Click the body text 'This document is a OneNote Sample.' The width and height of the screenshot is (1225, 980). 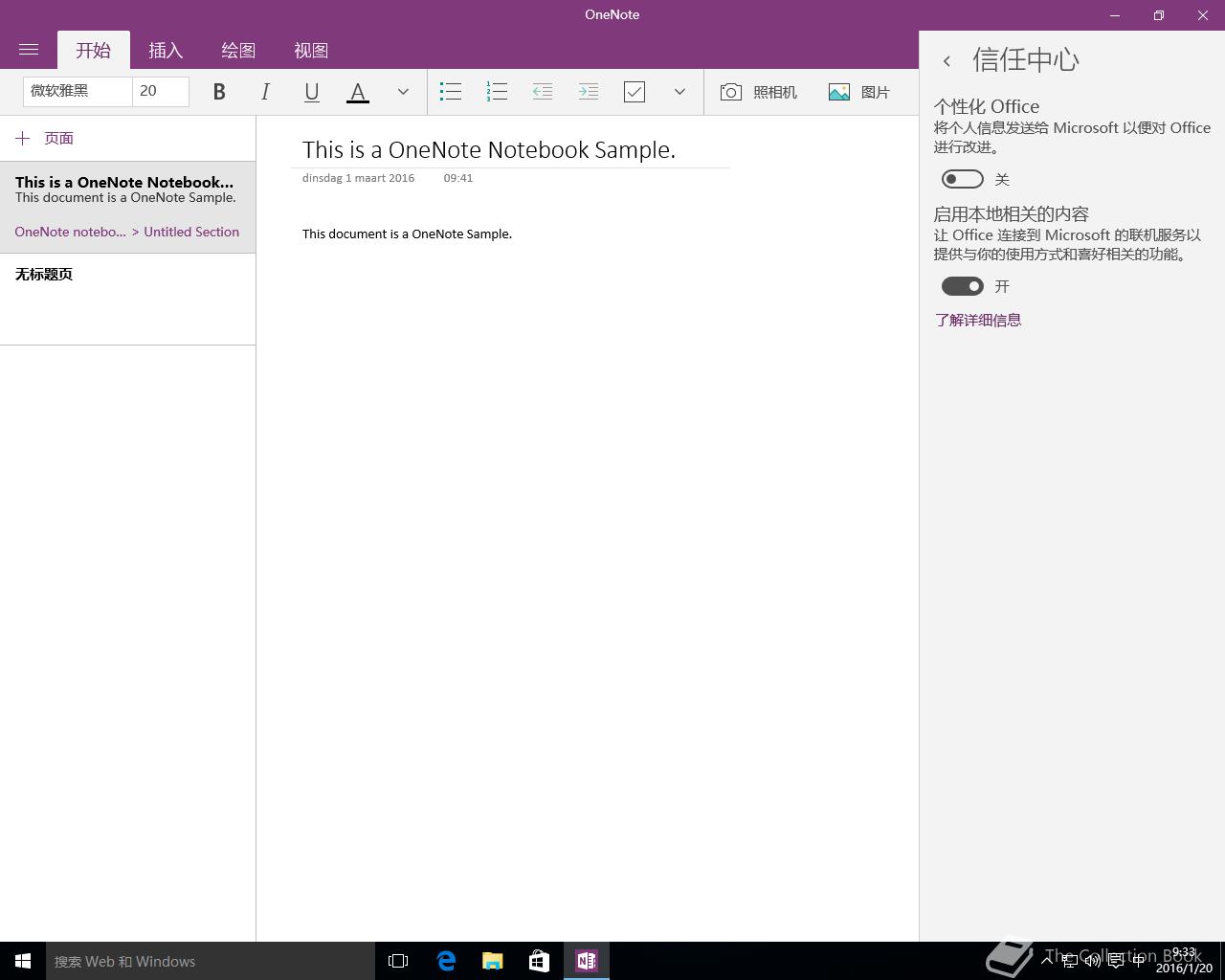tap(407, 234)
